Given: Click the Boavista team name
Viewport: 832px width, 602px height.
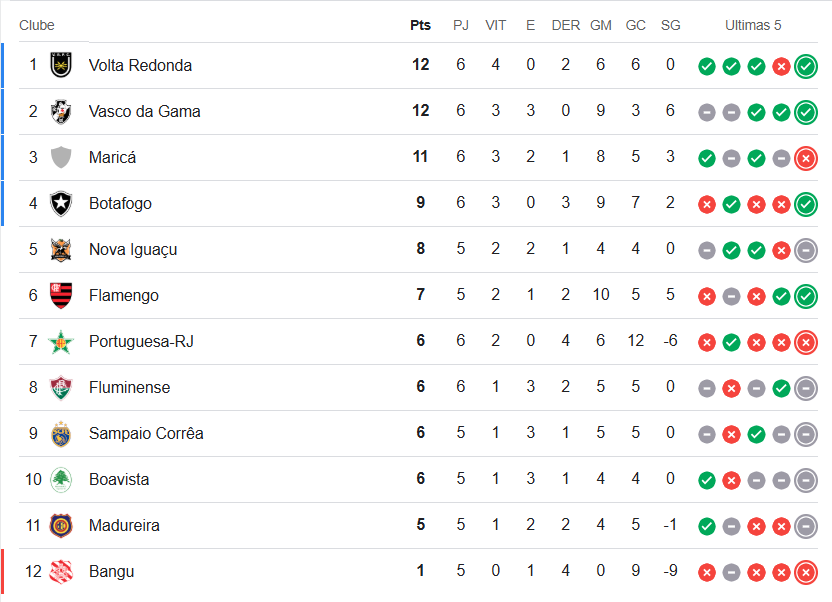Looking at the screenshot, I should point(119,479).
